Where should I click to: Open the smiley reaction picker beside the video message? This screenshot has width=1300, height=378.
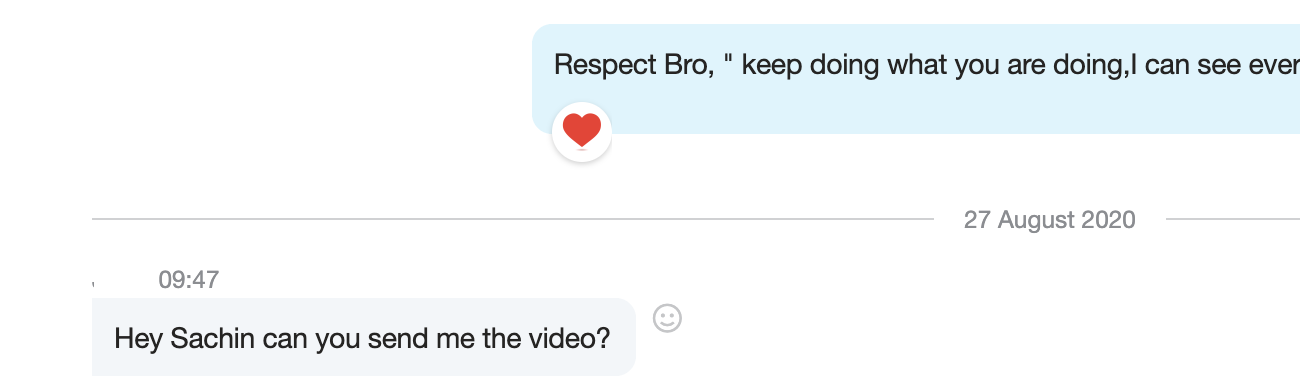pos(667,319)
